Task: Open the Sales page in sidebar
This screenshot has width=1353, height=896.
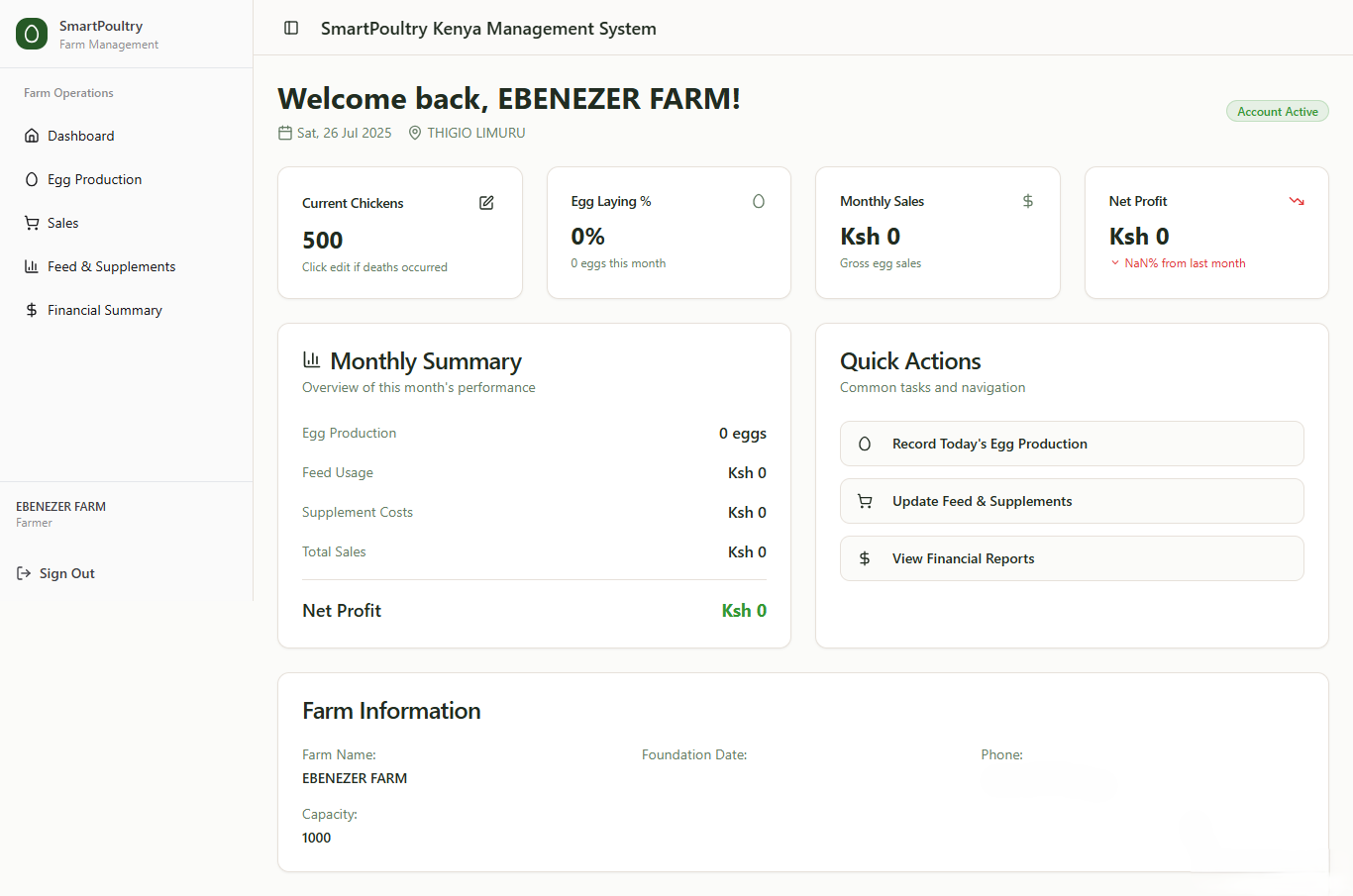Action: click(x=62, y=223)
